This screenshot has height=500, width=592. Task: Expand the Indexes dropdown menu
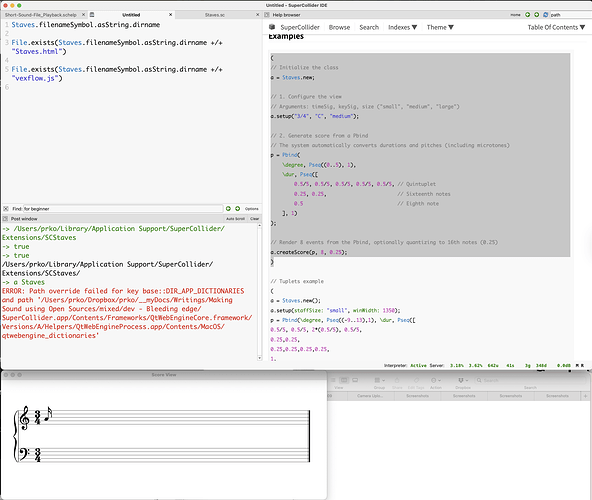(x=402, y=27)
